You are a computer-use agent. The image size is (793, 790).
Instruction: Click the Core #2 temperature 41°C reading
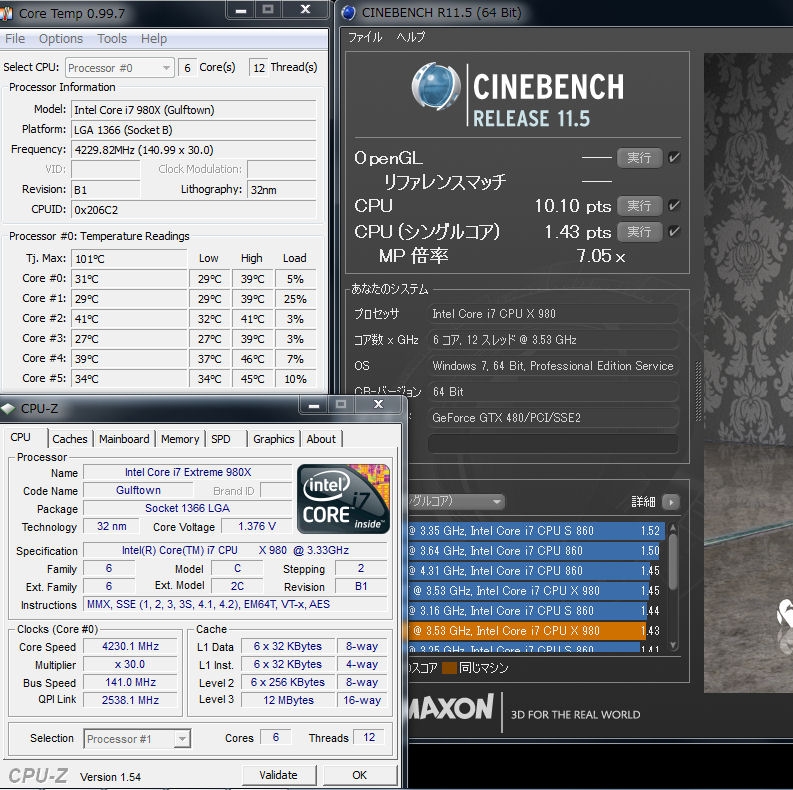pyautogui.click(x=129, y=319)
